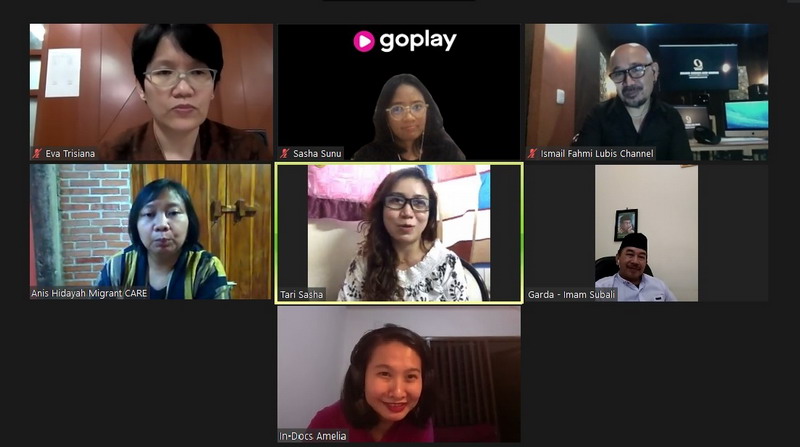
Task: Select Anis Hidayah Migrant CARE's video tile
Action: click(x=151, y=232)
